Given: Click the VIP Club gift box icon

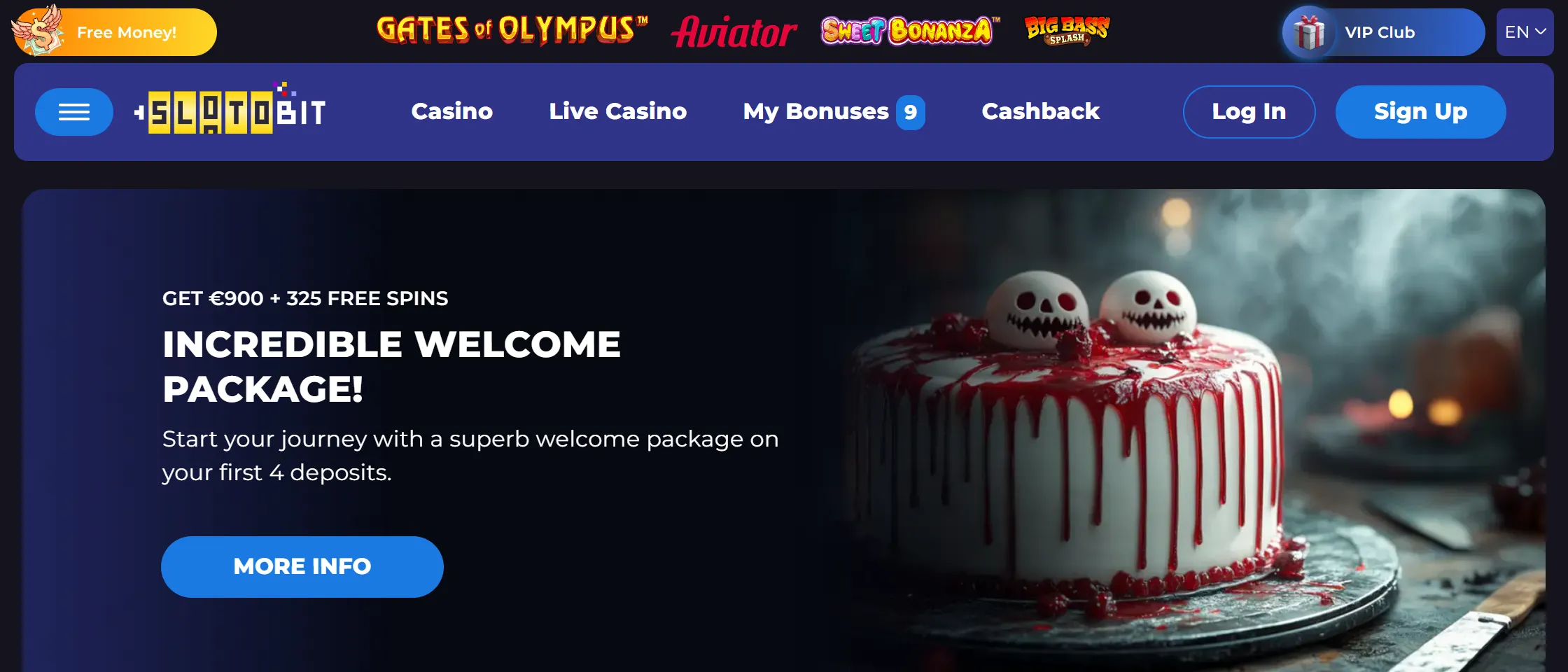Looking at the screenshot, I should pyautogui.click(x=1308, y=32).
